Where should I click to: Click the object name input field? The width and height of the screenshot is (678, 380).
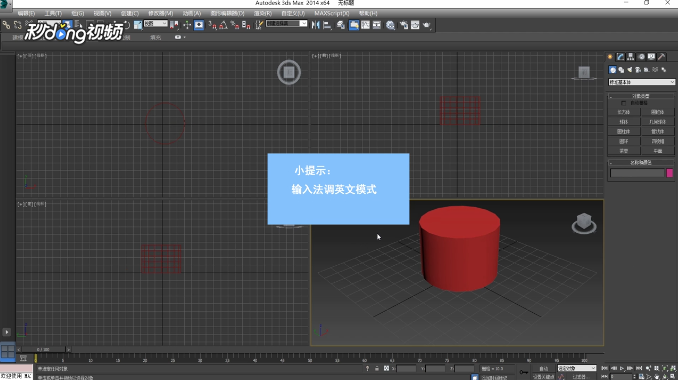(637, 173)
